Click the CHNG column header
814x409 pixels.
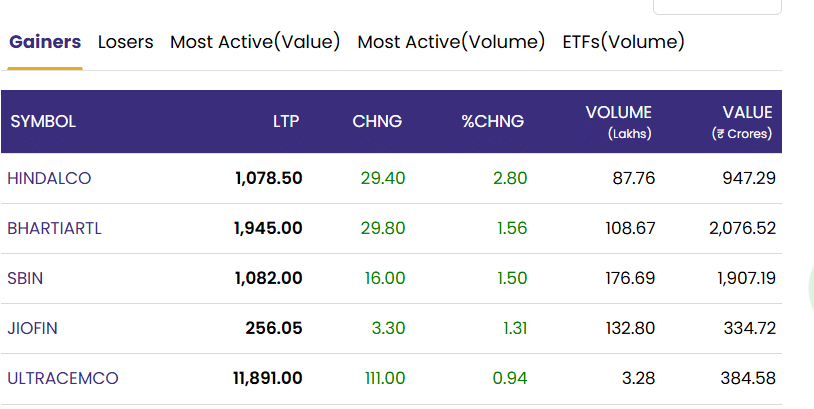(x=377, y=121)
